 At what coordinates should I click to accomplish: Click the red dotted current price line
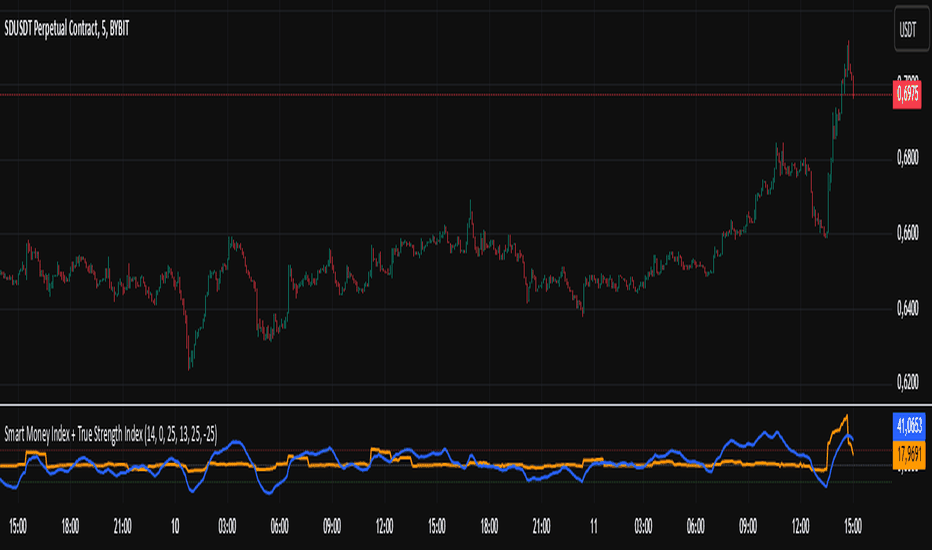(446, 95)
